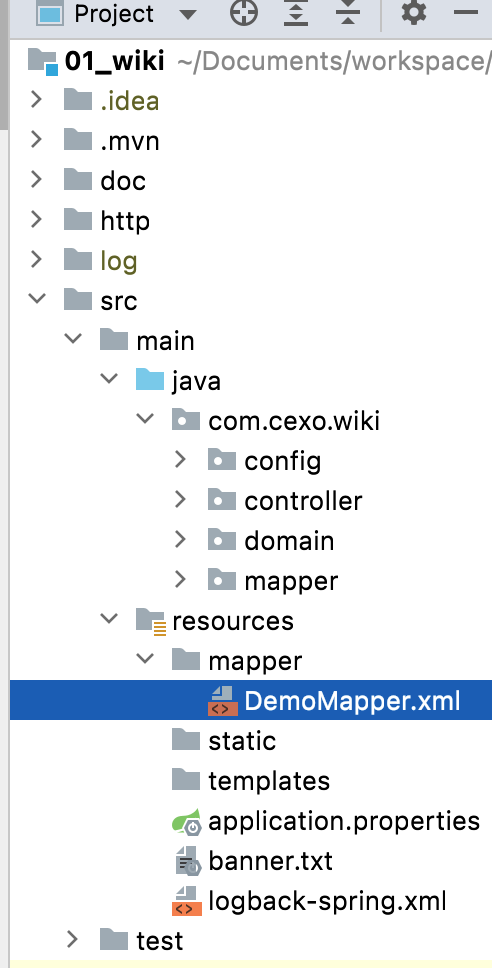Click the resources root folder icon

(x=151, y=620)
